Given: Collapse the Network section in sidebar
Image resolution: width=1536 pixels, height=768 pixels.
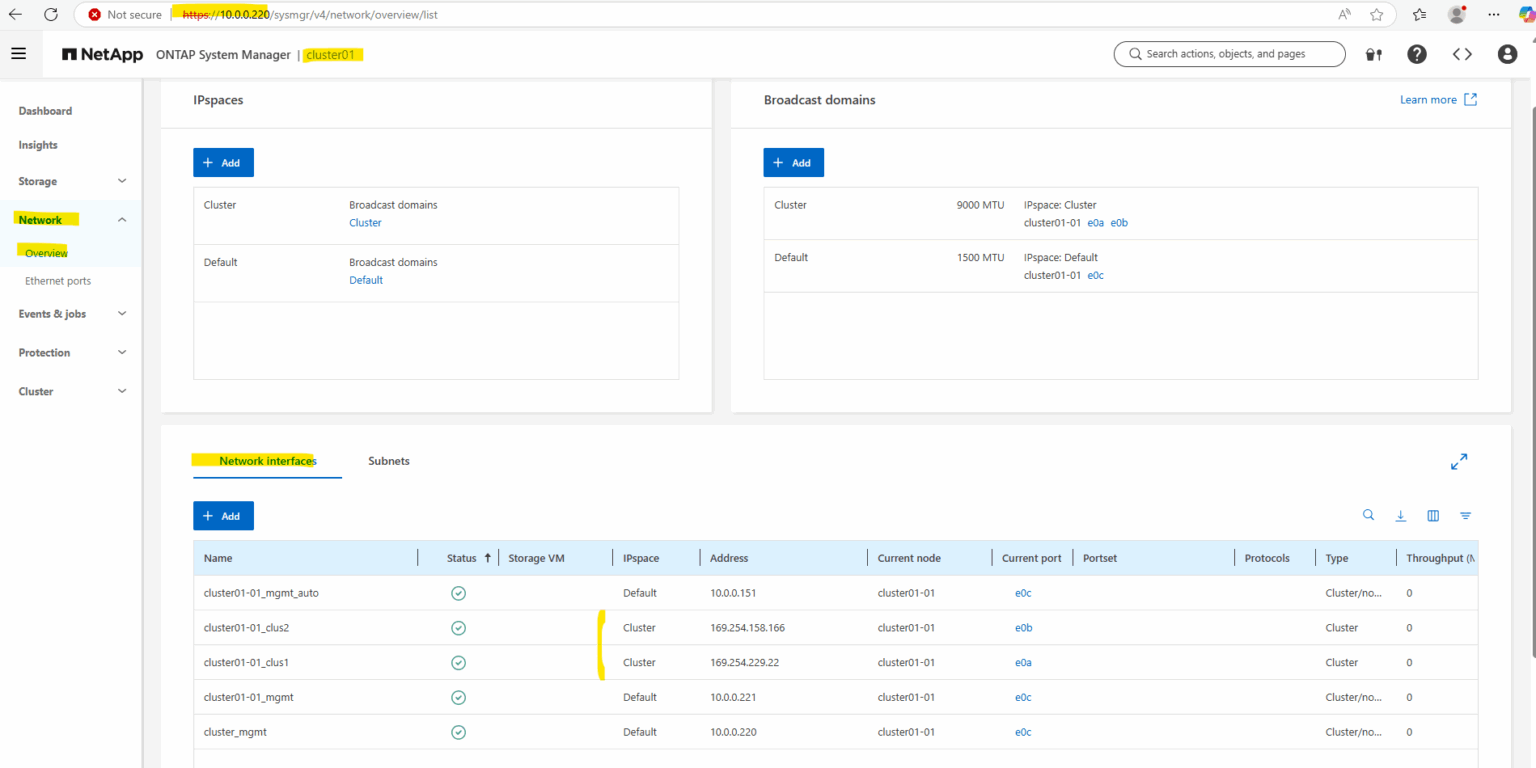Looking at the screenshot, I should [x=121, y=219].
